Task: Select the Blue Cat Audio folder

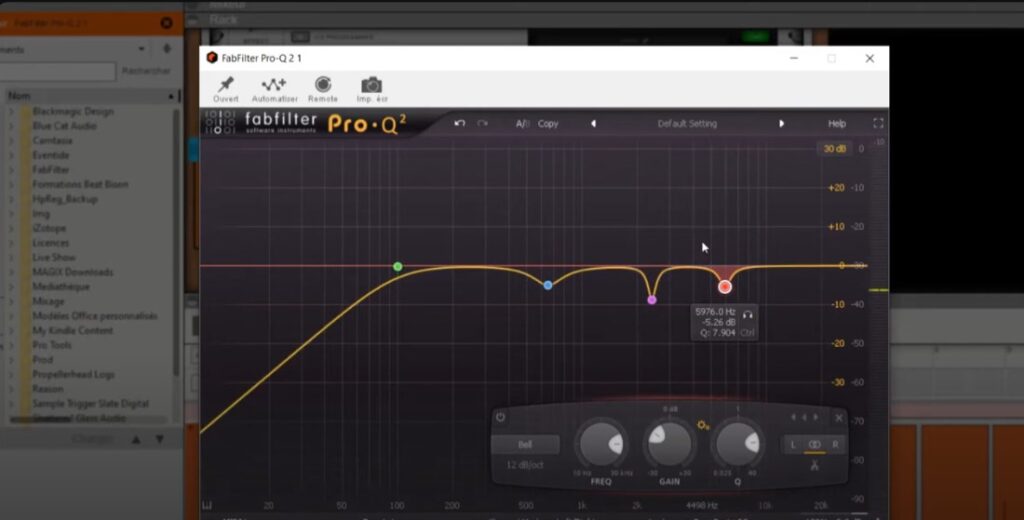Action: (x=65, y=126)
